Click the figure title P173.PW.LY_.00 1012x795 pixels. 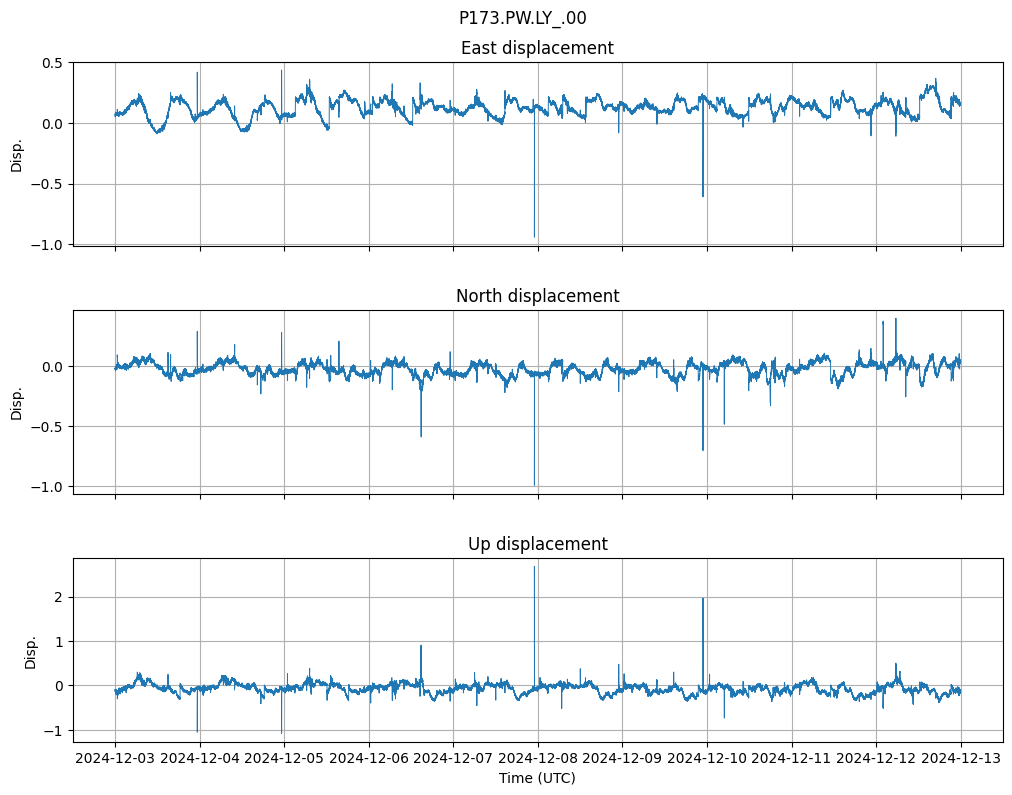[x=522, y=18]
